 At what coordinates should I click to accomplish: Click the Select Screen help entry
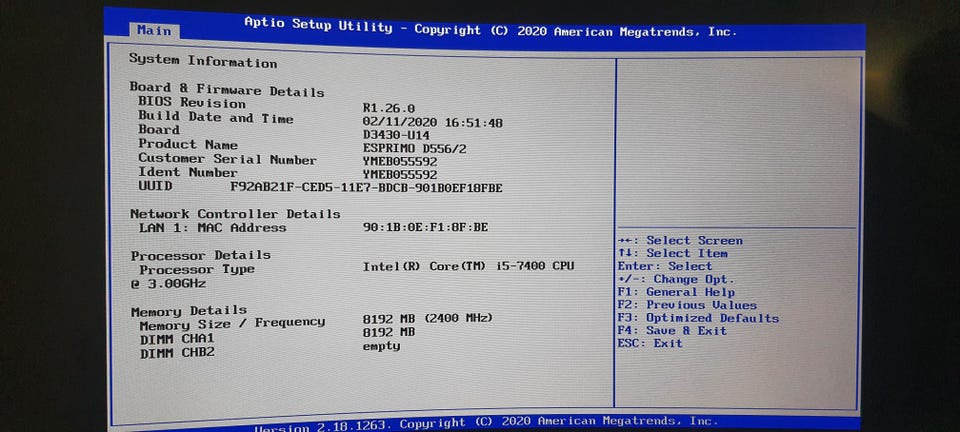point(680,240)
